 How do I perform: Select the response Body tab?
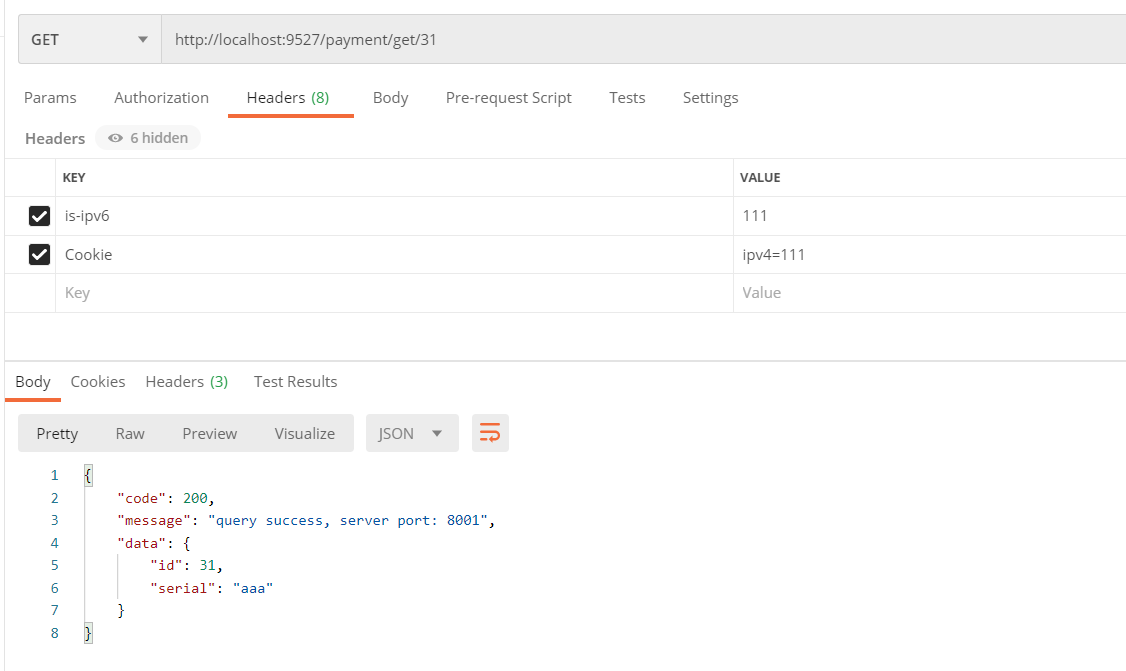pyautogui.click(x=33, y=381)
